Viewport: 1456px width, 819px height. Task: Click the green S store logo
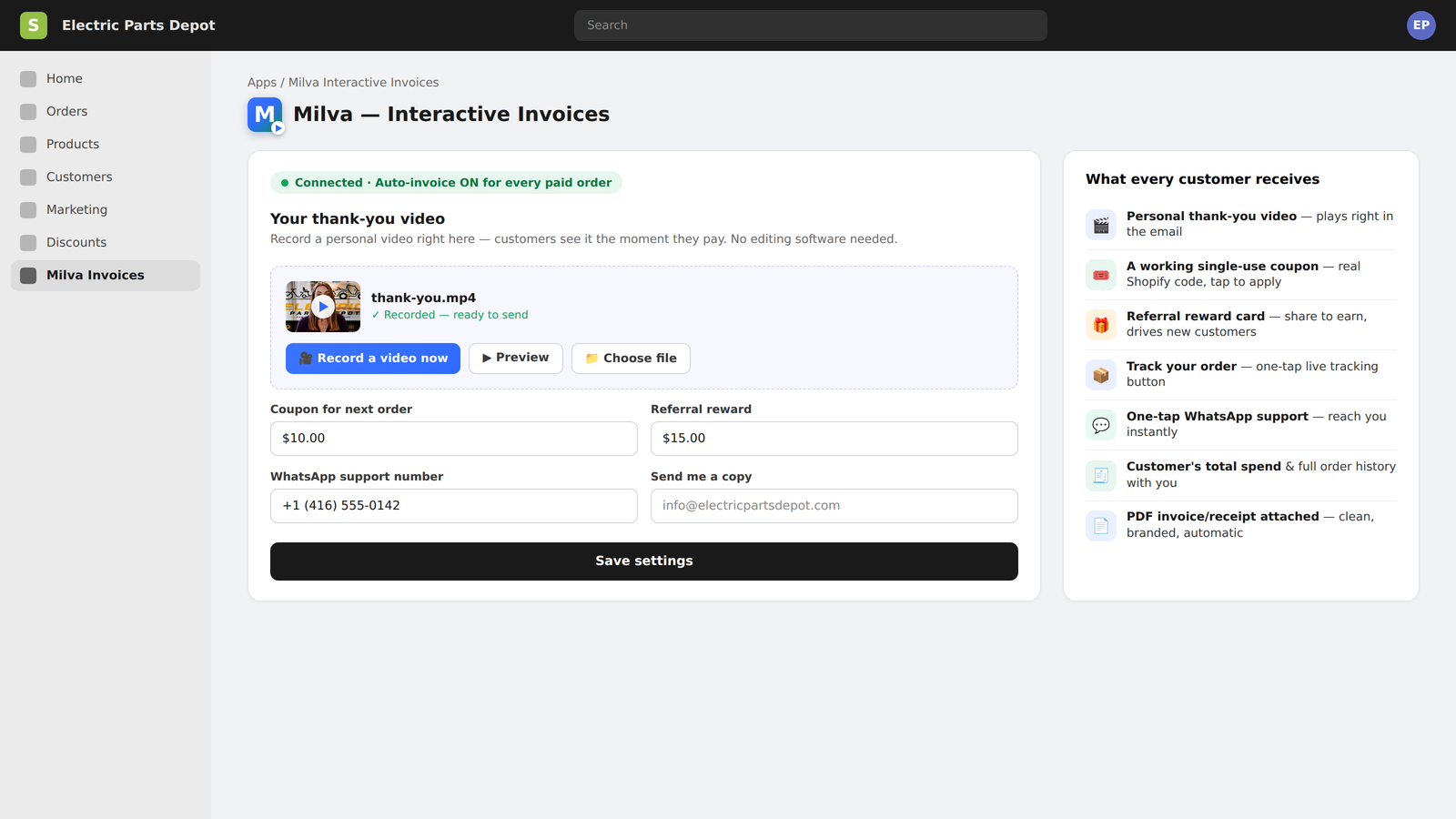coord(34,25)
